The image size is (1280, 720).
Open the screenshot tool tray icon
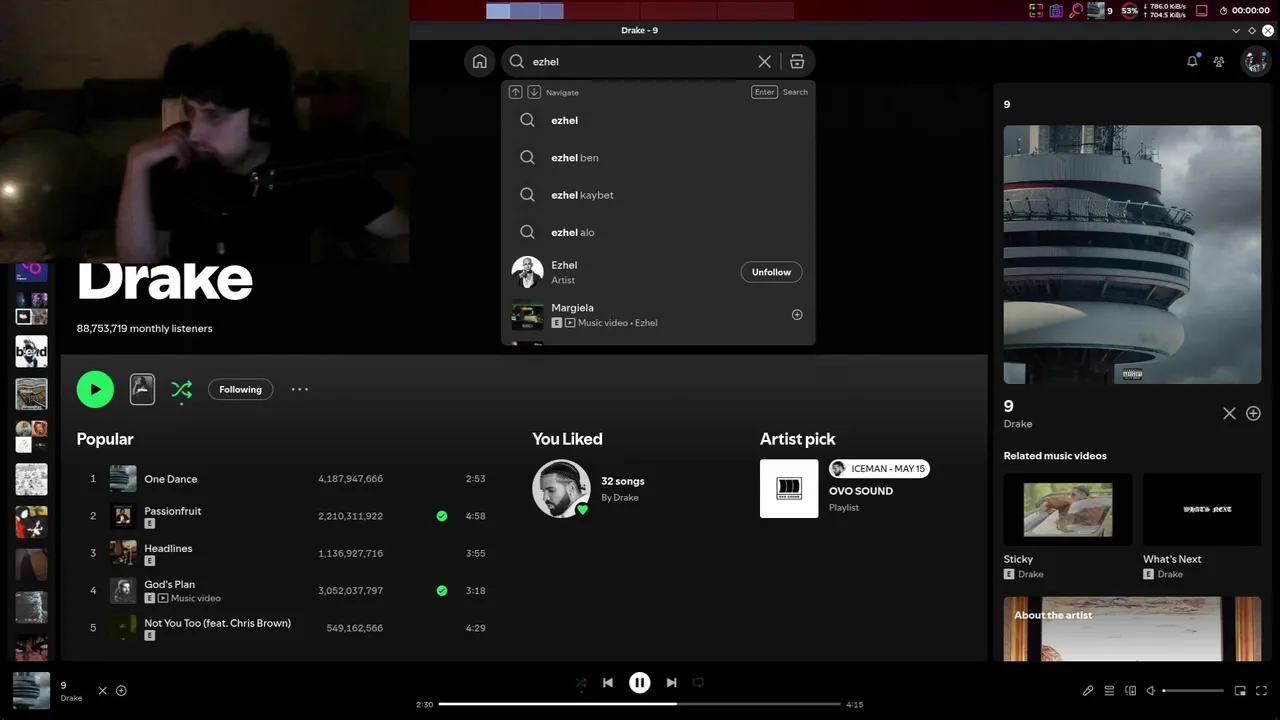pyautogui.click(x=1036, y=11)
